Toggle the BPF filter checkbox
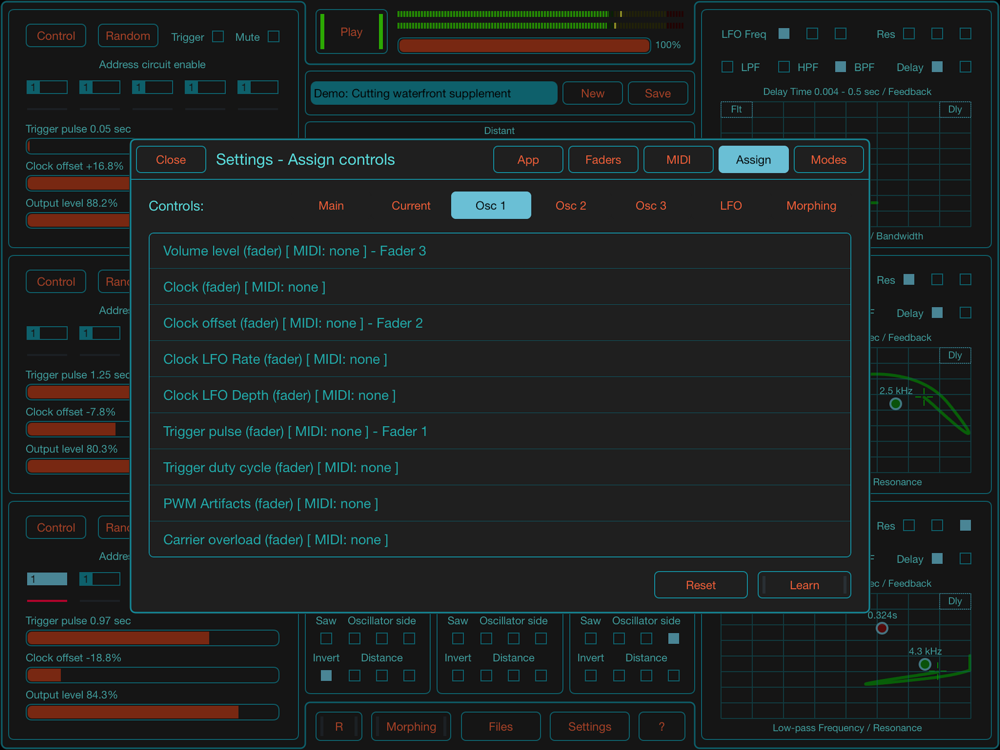 tap(840, 67)
